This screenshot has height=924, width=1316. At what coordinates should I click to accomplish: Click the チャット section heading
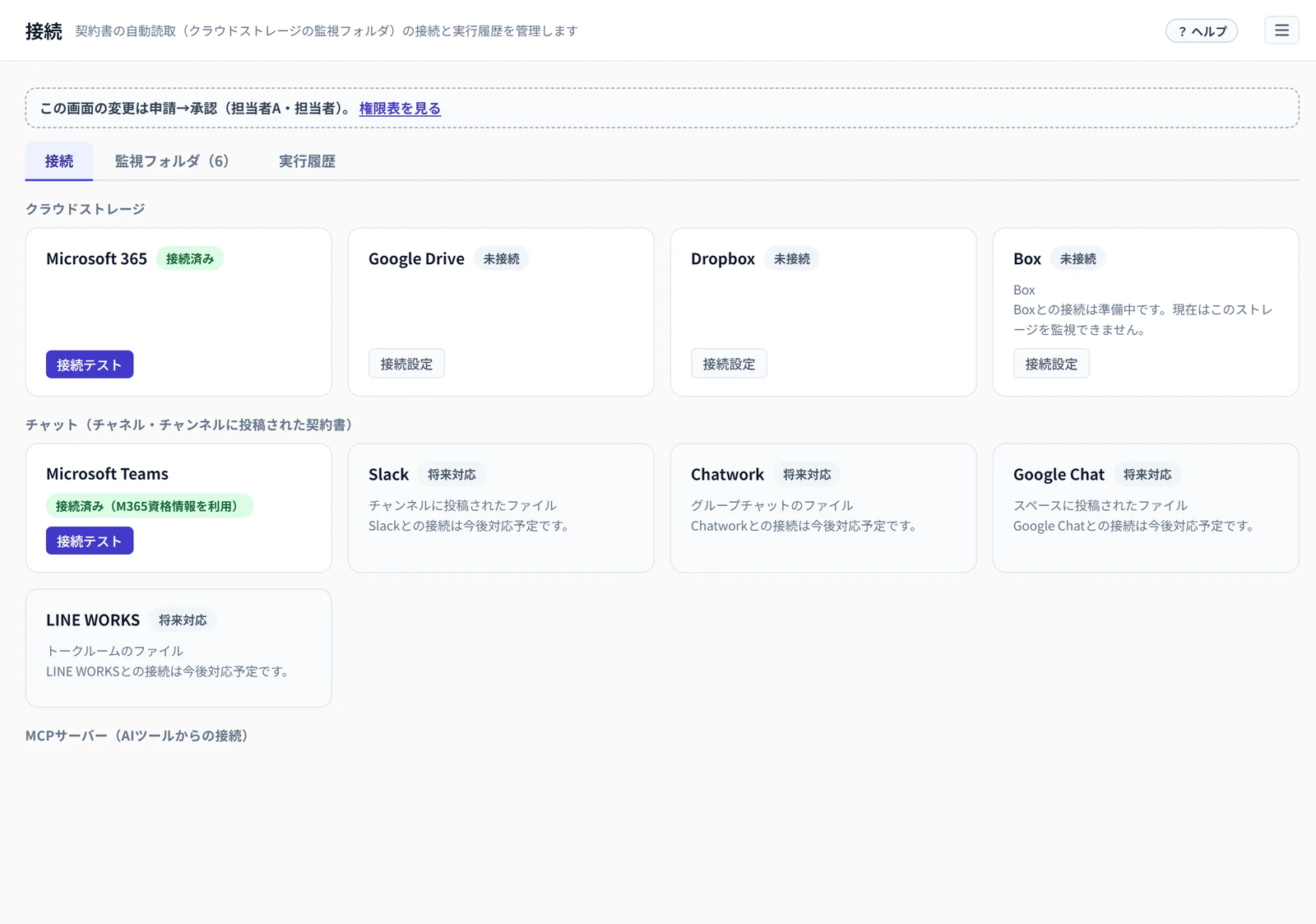(x=189, y=425)
